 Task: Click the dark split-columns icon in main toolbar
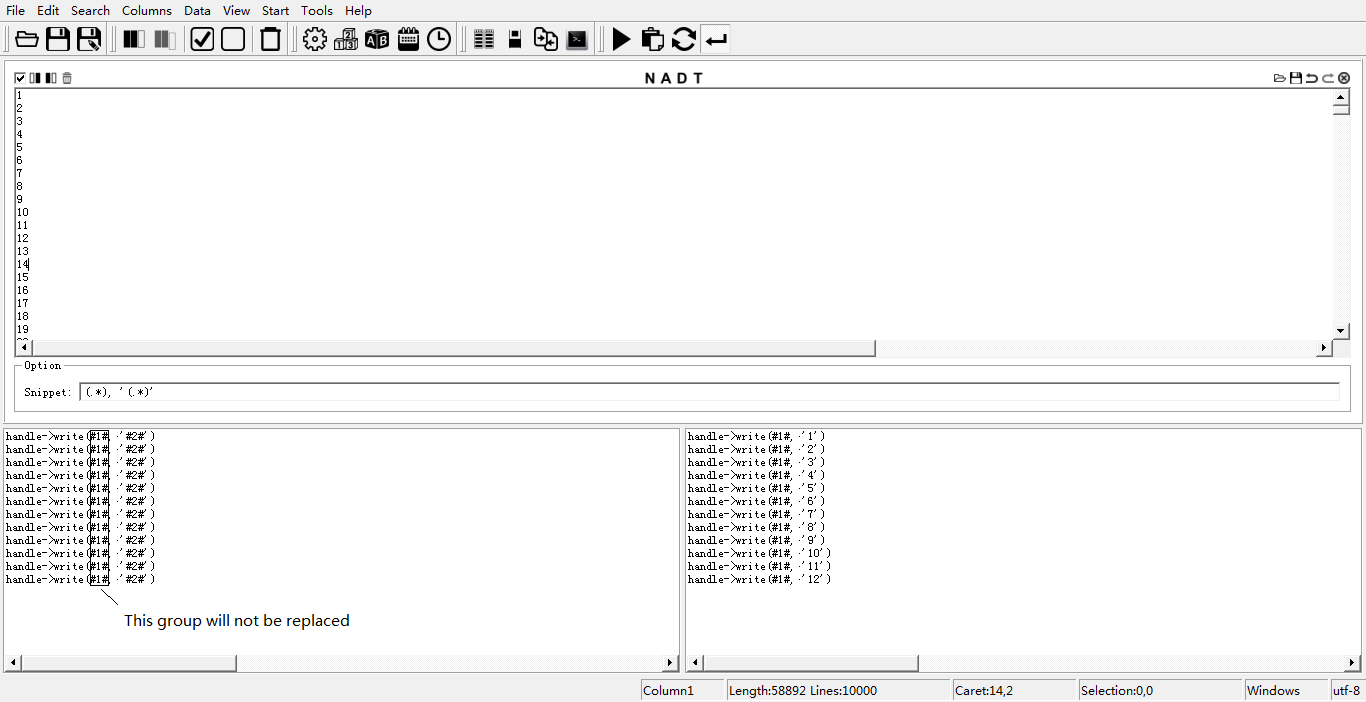(x=134, y=39)
